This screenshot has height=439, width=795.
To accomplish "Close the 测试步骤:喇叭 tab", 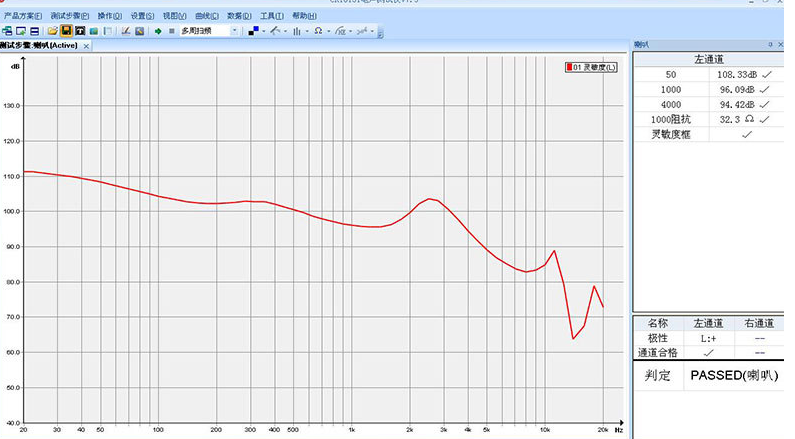I will 86,46.
